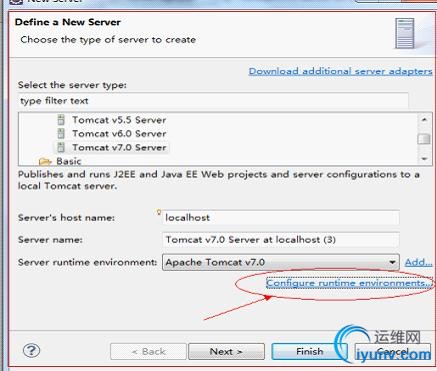Viewport: 437px width, 371px height.
Task: Click the 'Server runtime environment:' label
Action: point(87,262)
